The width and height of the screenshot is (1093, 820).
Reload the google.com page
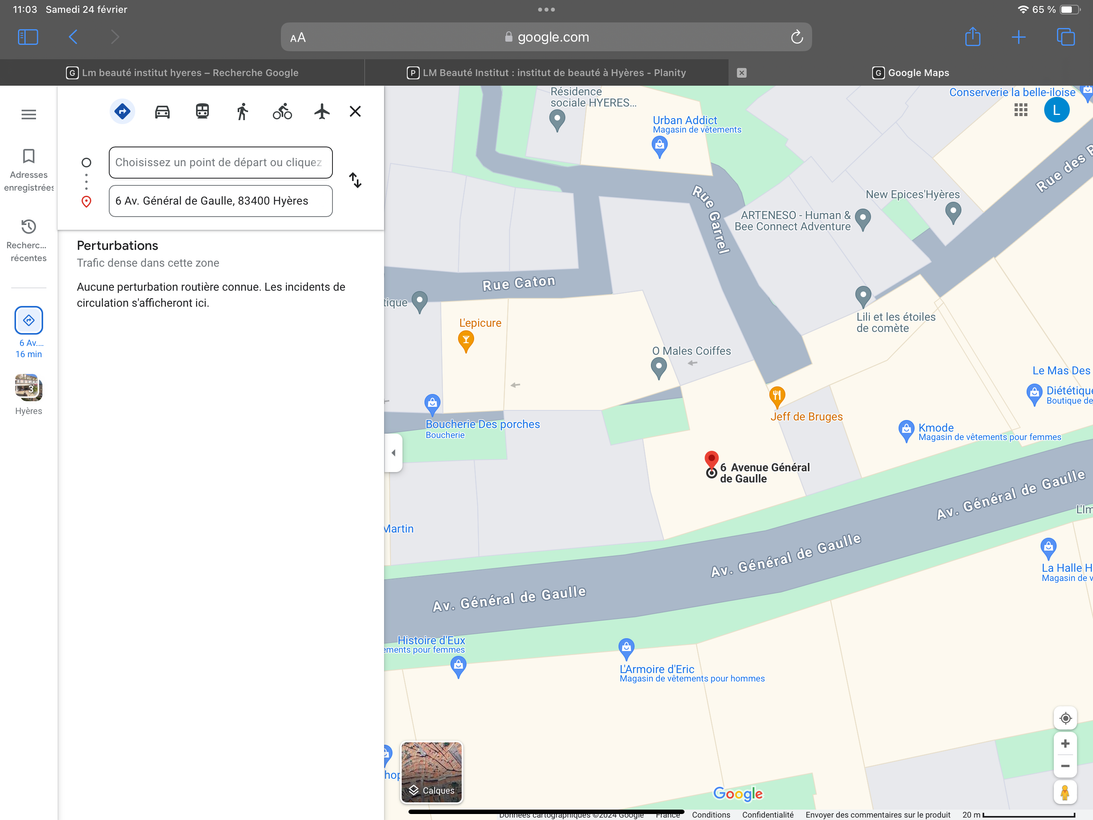point(797,37)
